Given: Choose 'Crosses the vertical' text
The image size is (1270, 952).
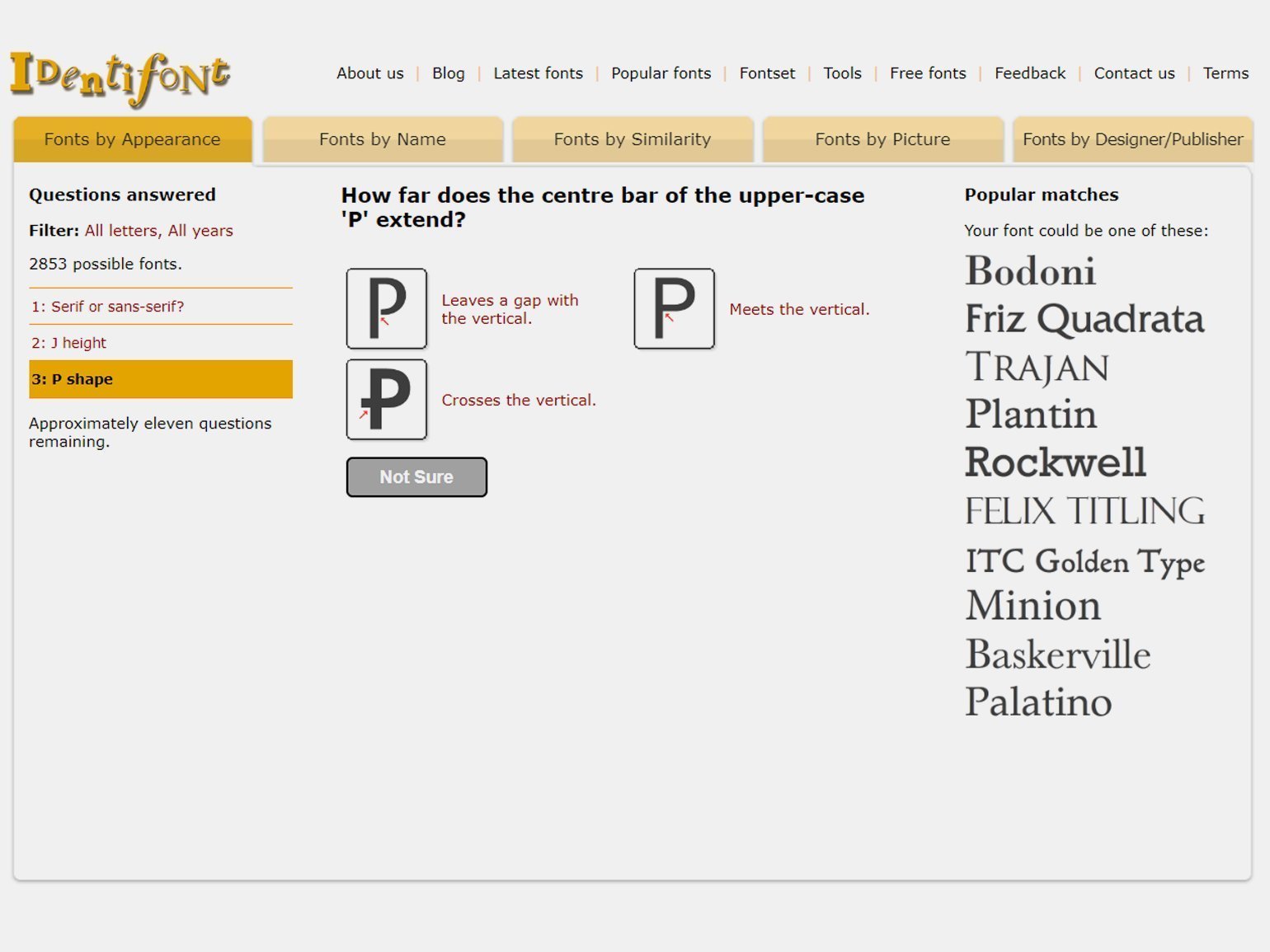Looking at the screenshot, I should tap(519, 400).
